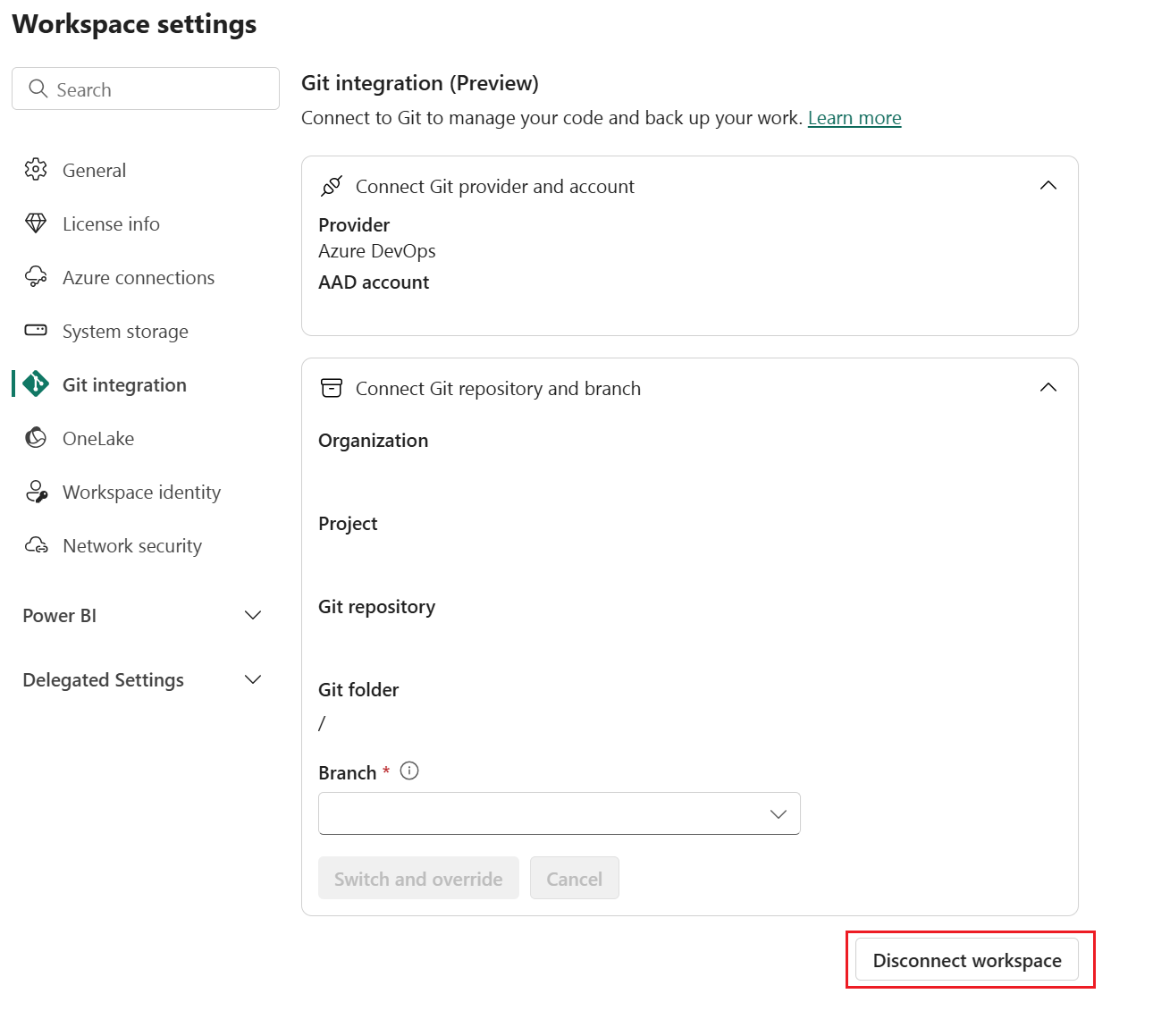The image size is (1153, 1036).
Task: Click into the Search settings field
Action: (x=146, y=88)
